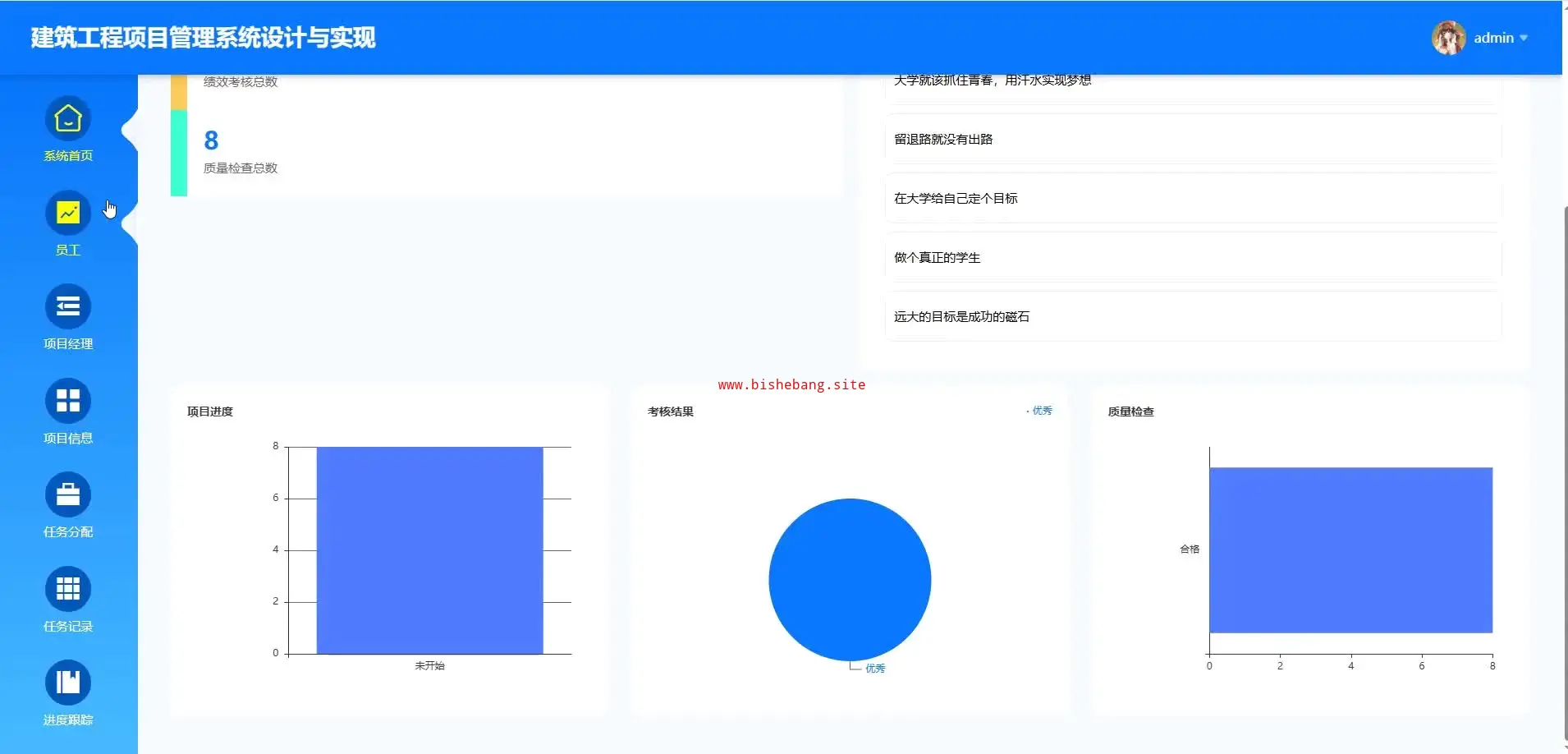Image resolution: width=1568 pixels, height=754 pixels.
Task: Expand the admin dropdown arrow
Action: (x=1524, y=38)
